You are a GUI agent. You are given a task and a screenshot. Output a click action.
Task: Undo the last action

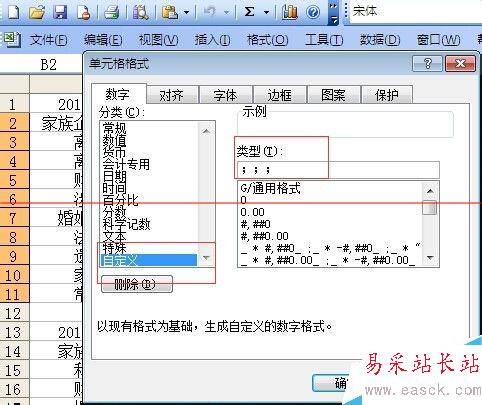(x=210, y=12)
